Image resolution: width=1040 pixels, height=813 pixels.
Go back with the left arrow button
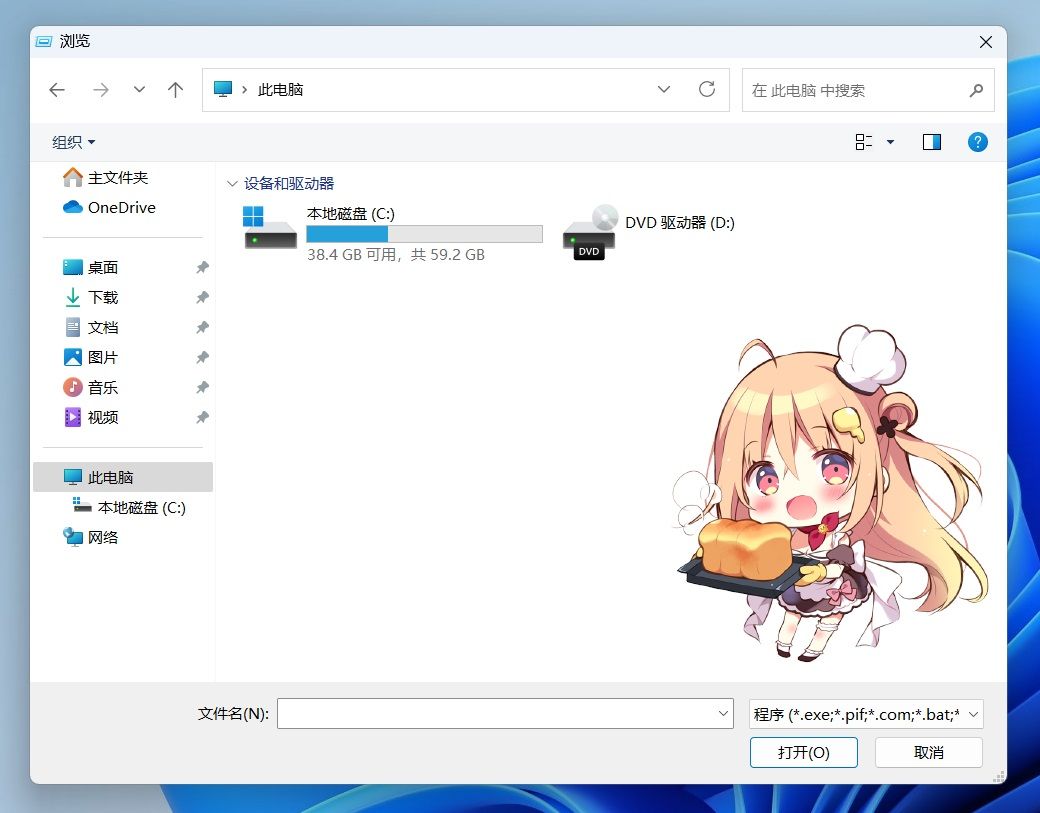click(57, 90)
